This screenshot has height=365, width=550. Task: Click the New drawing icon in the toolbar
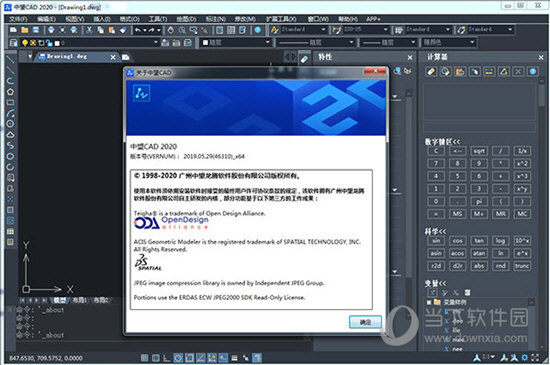13,30
